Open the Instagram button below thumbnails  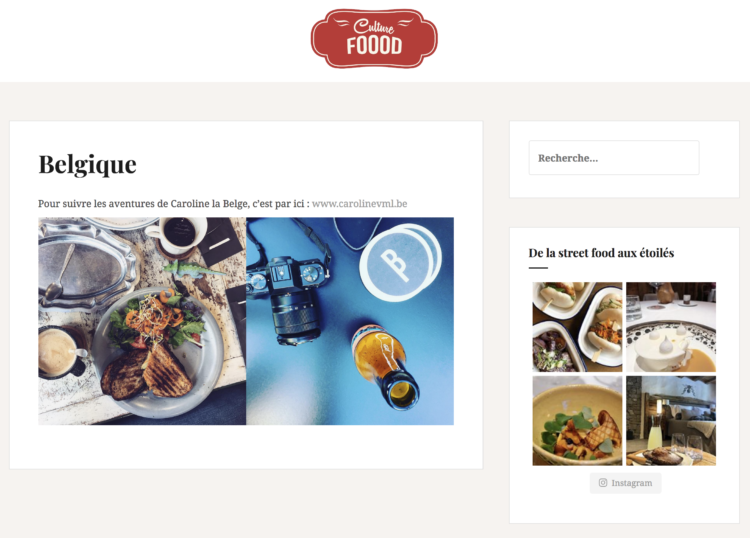pos(626,483)
